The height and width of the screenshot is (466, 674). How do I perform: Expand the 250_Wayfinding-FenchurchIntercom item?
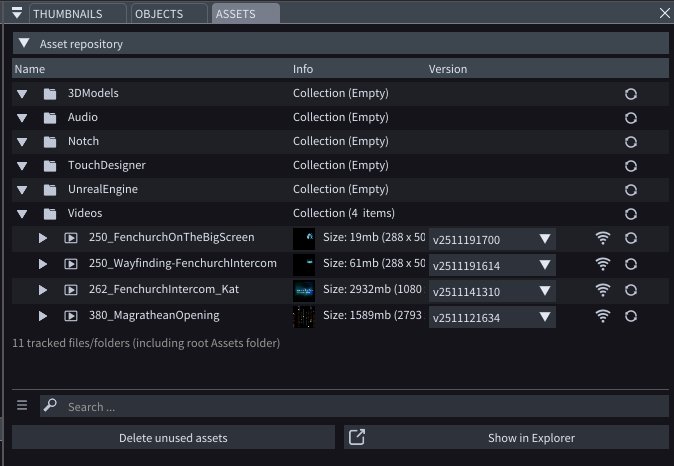tap(43, 264)
